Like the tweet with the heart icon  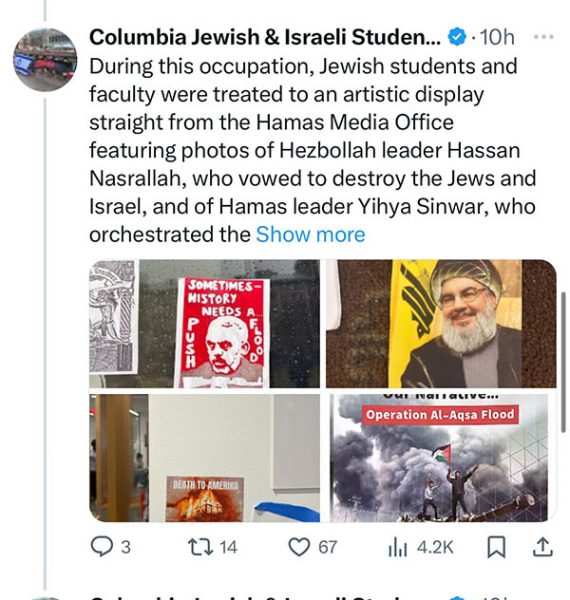point(299,547)
